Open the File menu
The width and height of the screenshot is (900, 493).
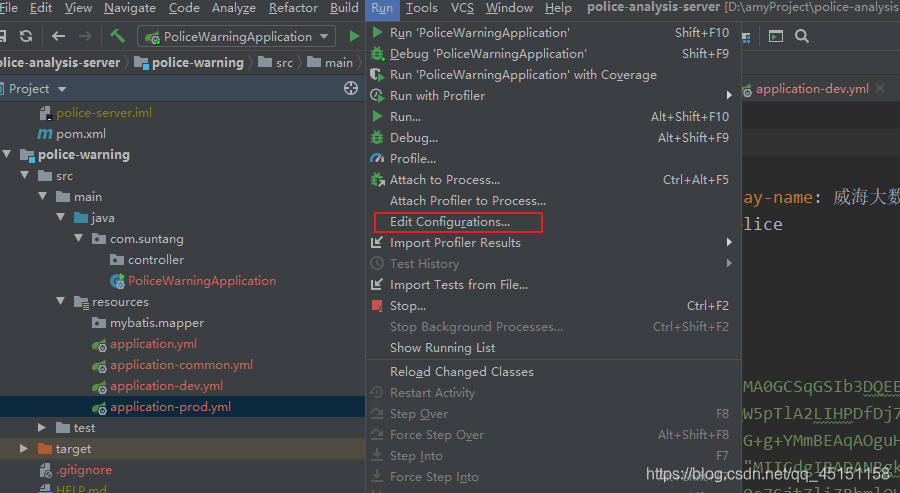coord(8,8)
